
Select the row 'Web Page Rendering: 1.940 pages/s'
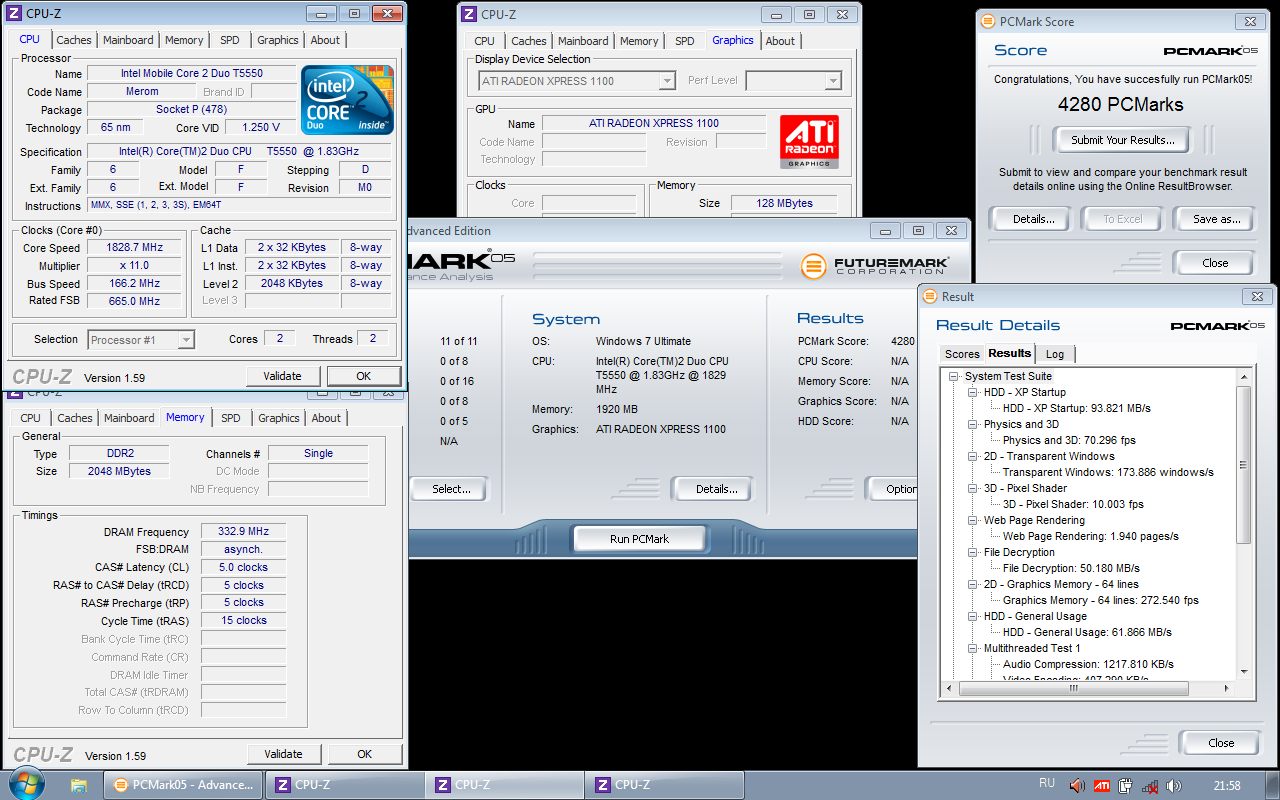point(1090,536)
